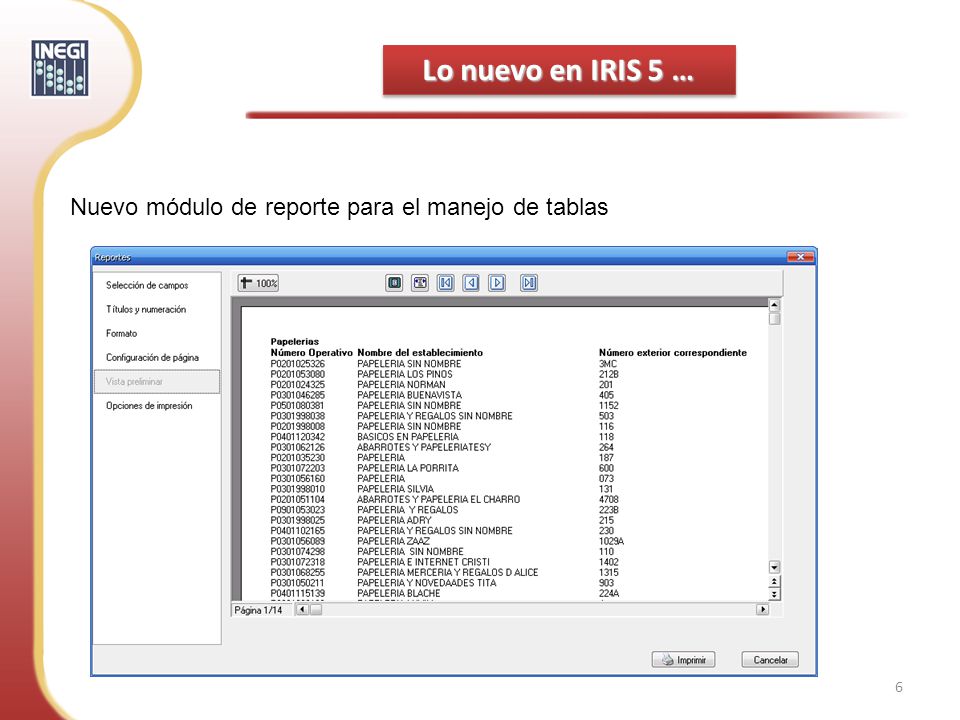Click PAPELERIA Y NOVEDAADES TITA entry
This screenshot has height=720, width=960.
(427, 582)
